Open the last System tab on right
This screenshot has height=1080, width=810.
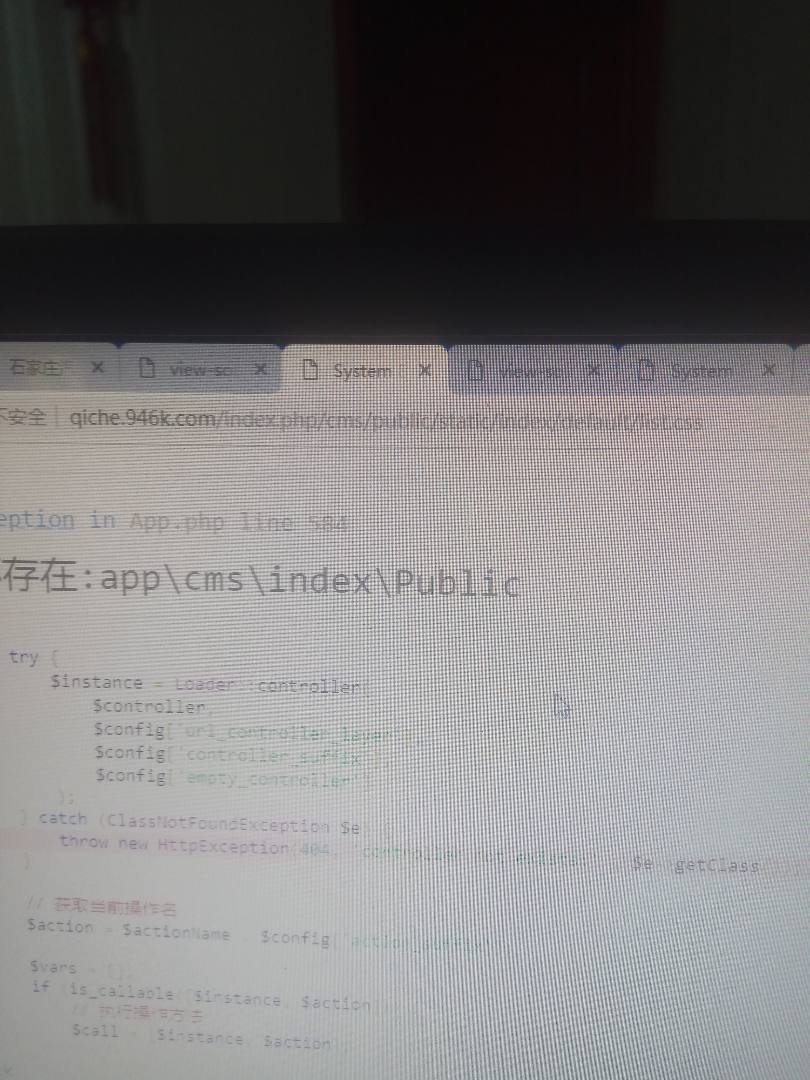(x=702, y=371)
